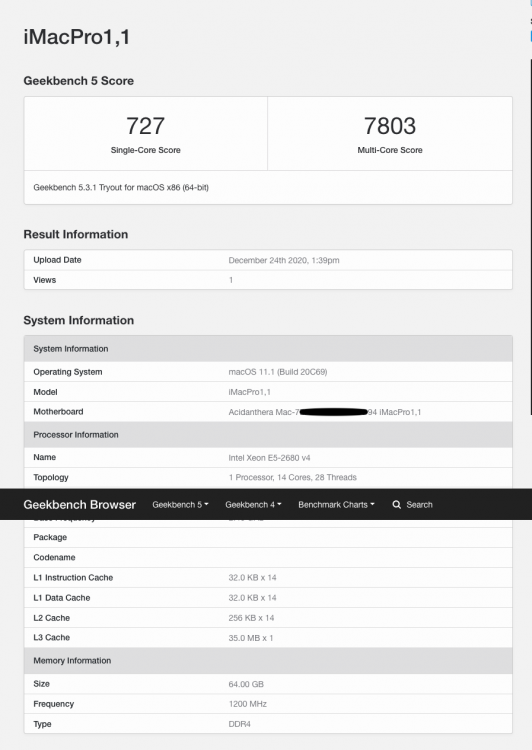Viewport: 532px width, 750px height.
Task: Select the L1 Instruction Cache value 32.0 KB x 14
Action: (x=252, y=577)
